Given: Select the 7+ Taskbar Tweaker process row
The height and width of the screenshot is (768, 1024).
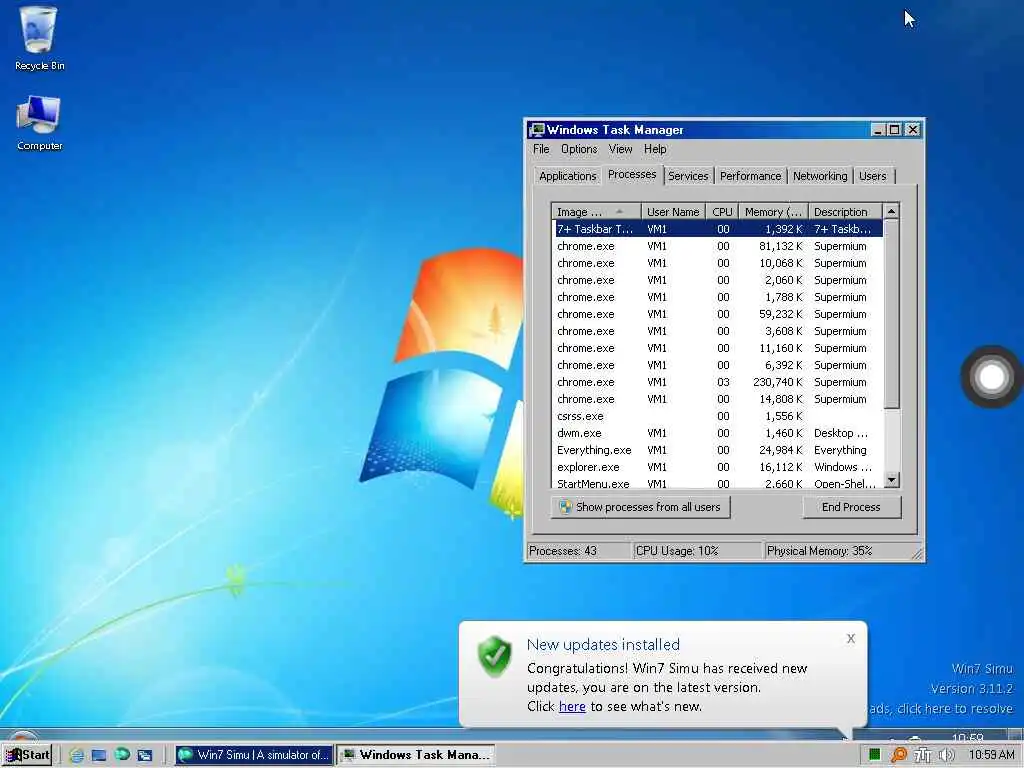Looking at the screenshot, I should pos(718,229).
